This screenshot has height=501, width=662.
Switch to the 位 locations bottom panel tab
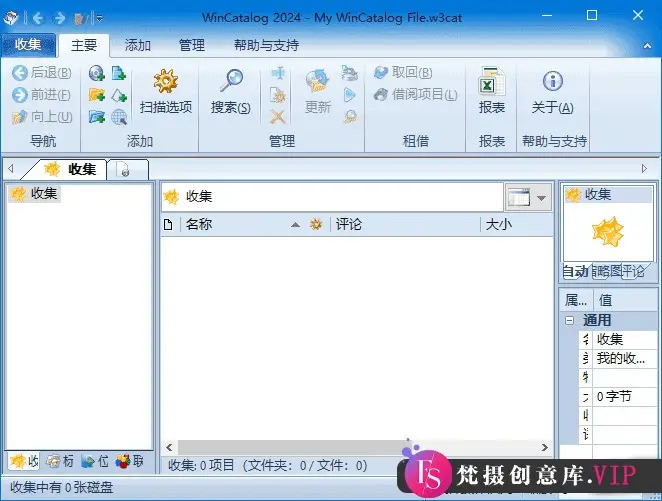tap(95, 461)
